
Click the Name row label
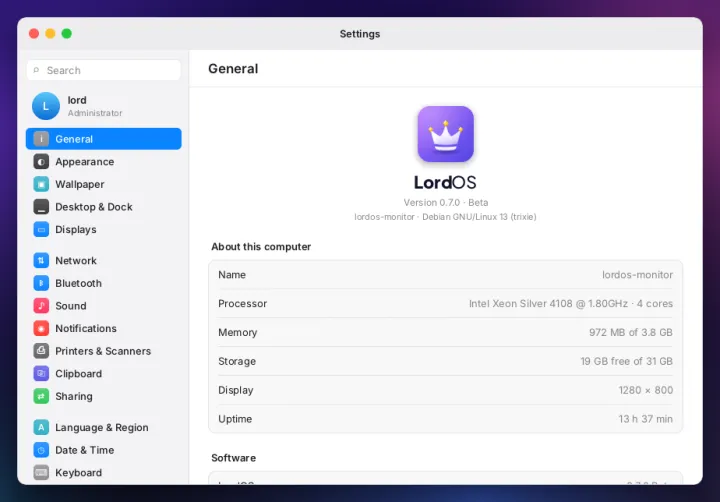(232, 275)
